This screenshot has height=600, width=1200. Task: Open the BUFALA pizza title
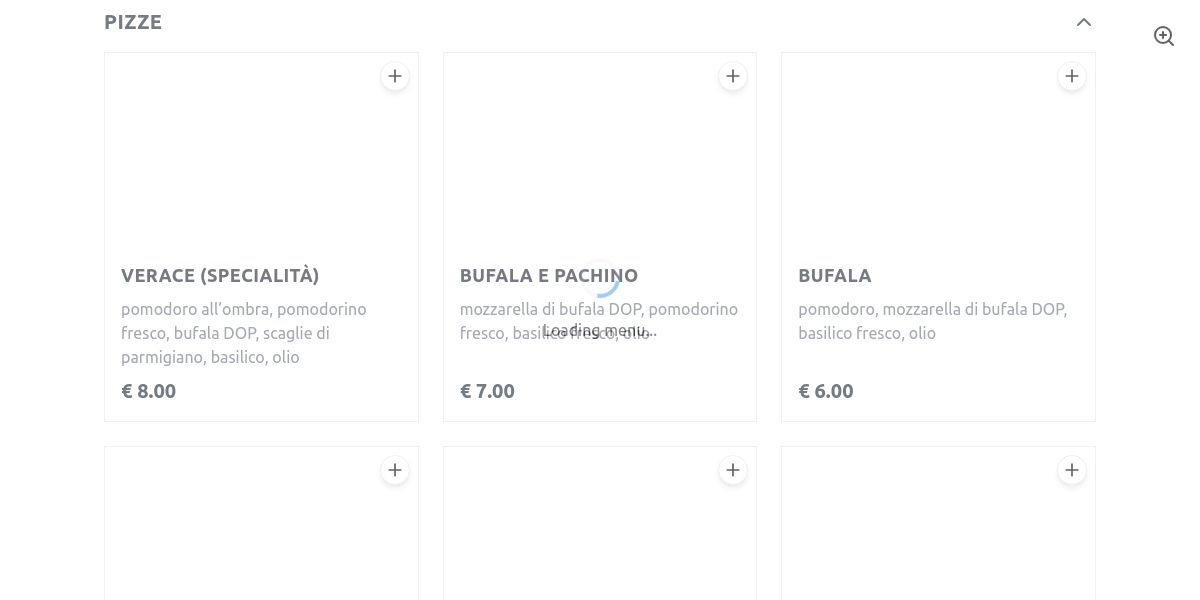coord(834,275)
